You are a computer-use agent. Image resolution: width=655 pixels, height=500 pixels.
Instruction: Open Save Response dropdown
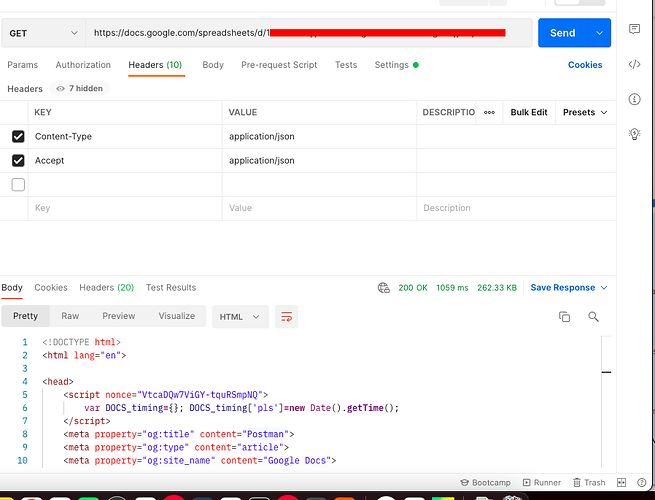pyautogui.click(x=569, y=287)
